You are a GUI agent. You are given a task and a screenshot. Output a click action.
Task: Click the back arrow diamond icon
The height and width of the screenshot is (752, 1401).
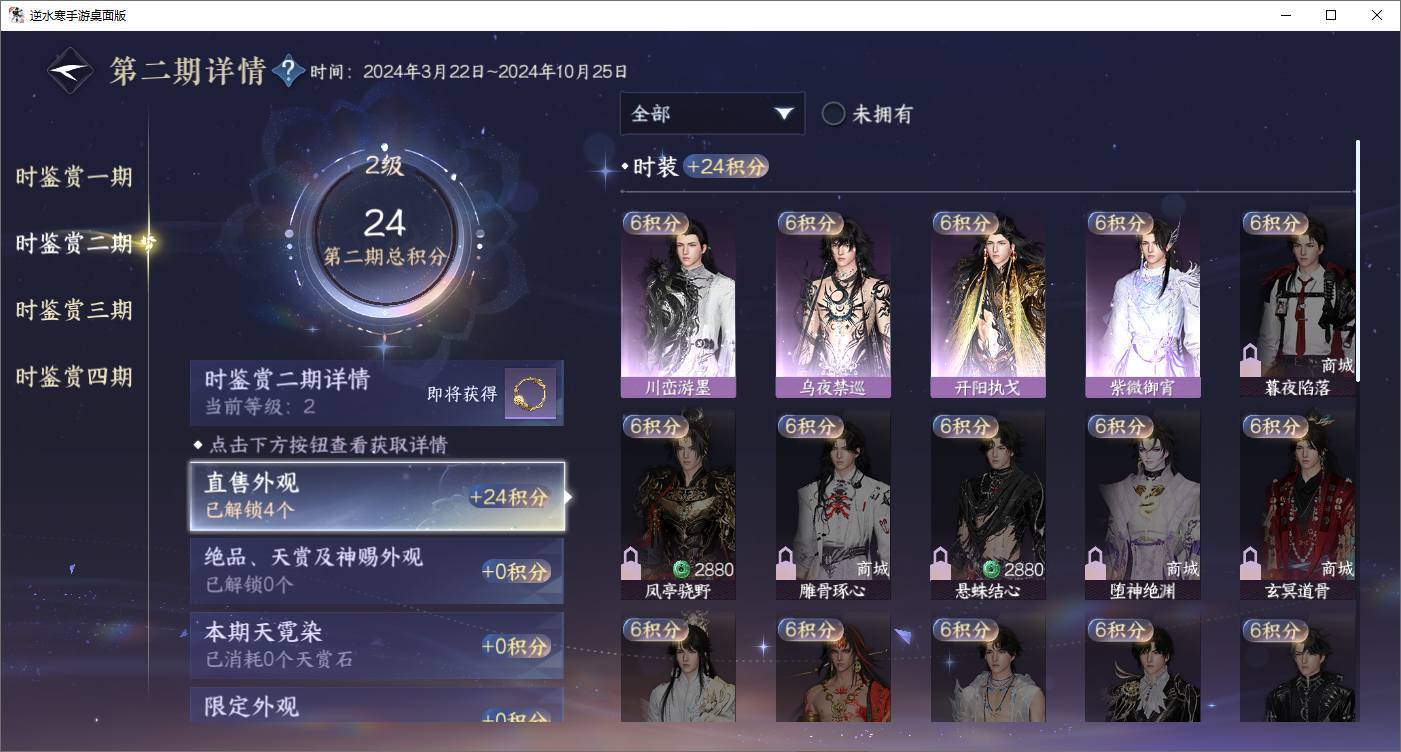73,72
